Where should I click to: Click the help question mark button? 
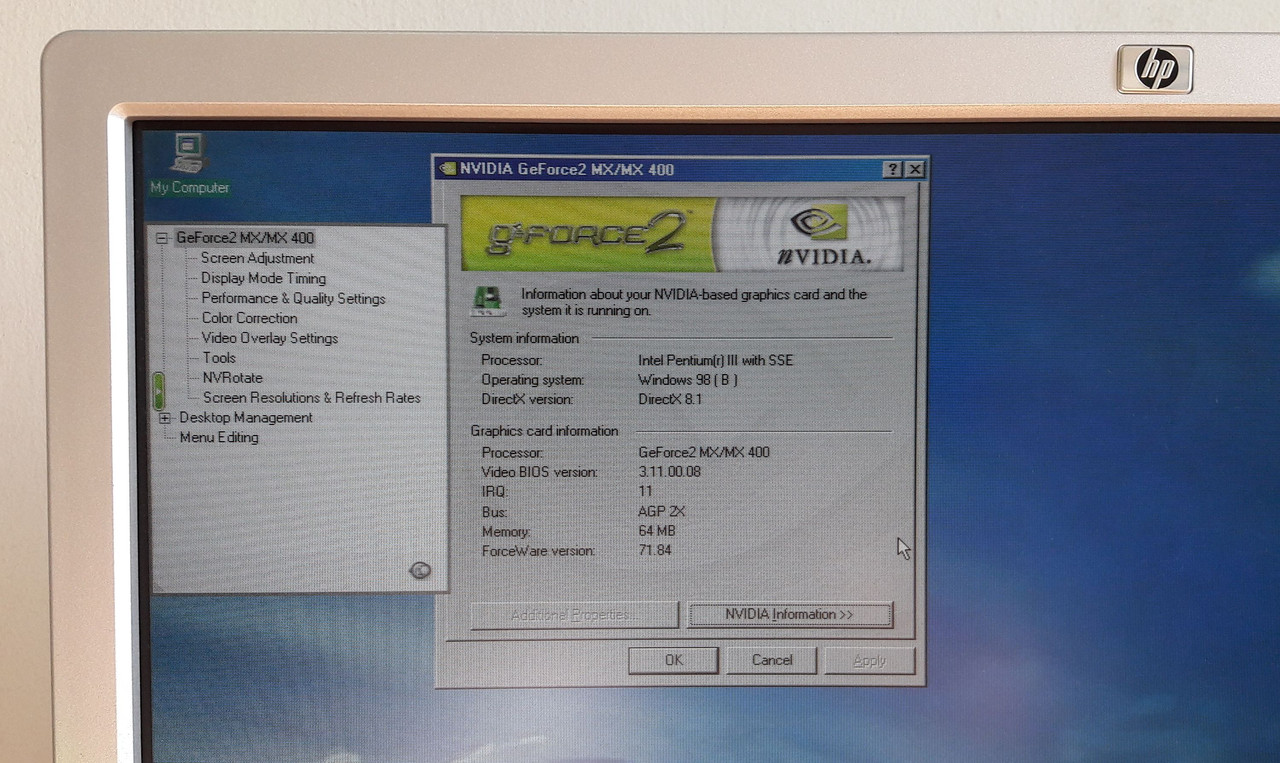point(893,170)
